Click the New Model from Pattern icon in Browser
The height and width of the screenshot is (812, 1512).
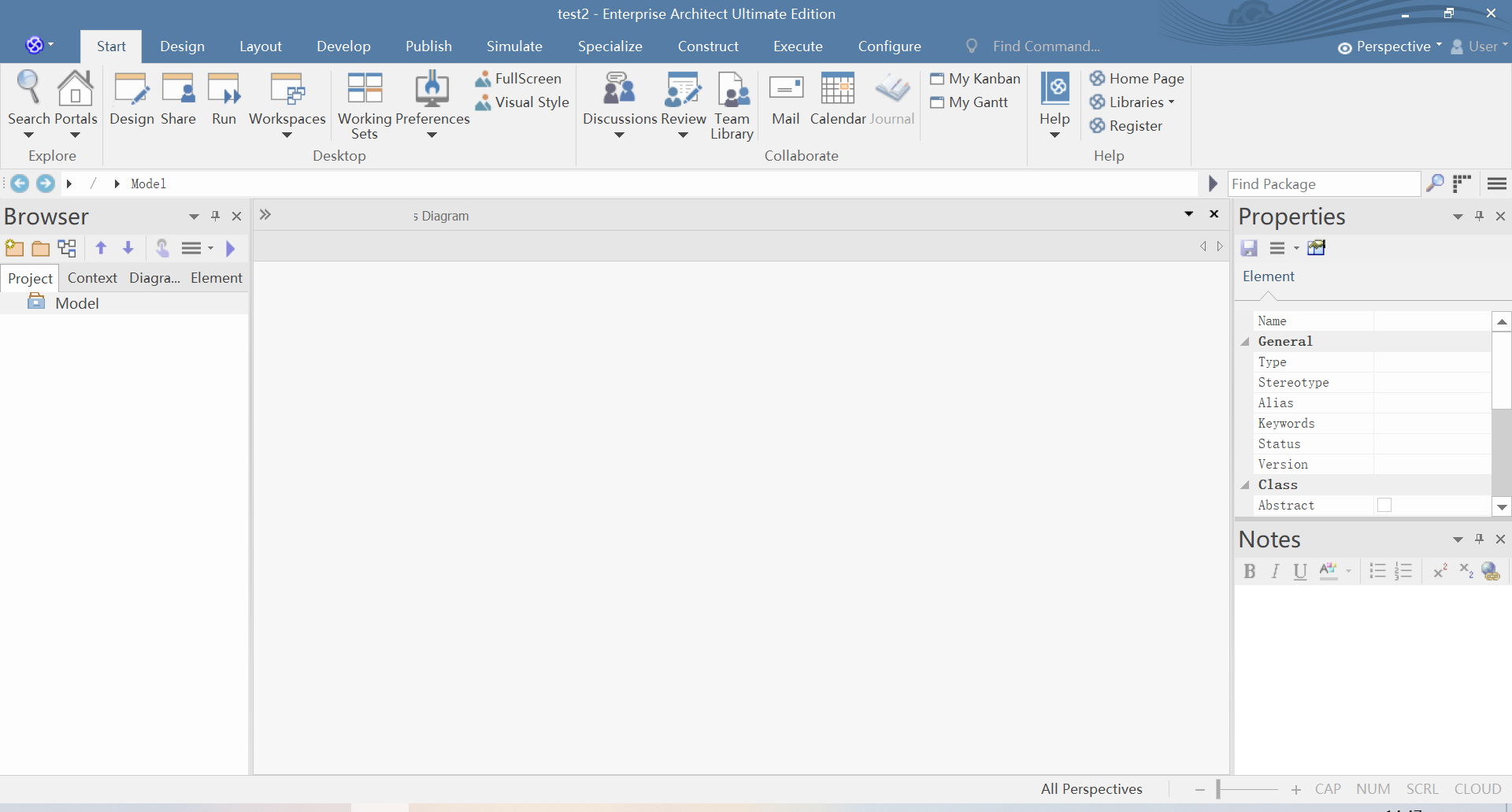pos(14,248)
